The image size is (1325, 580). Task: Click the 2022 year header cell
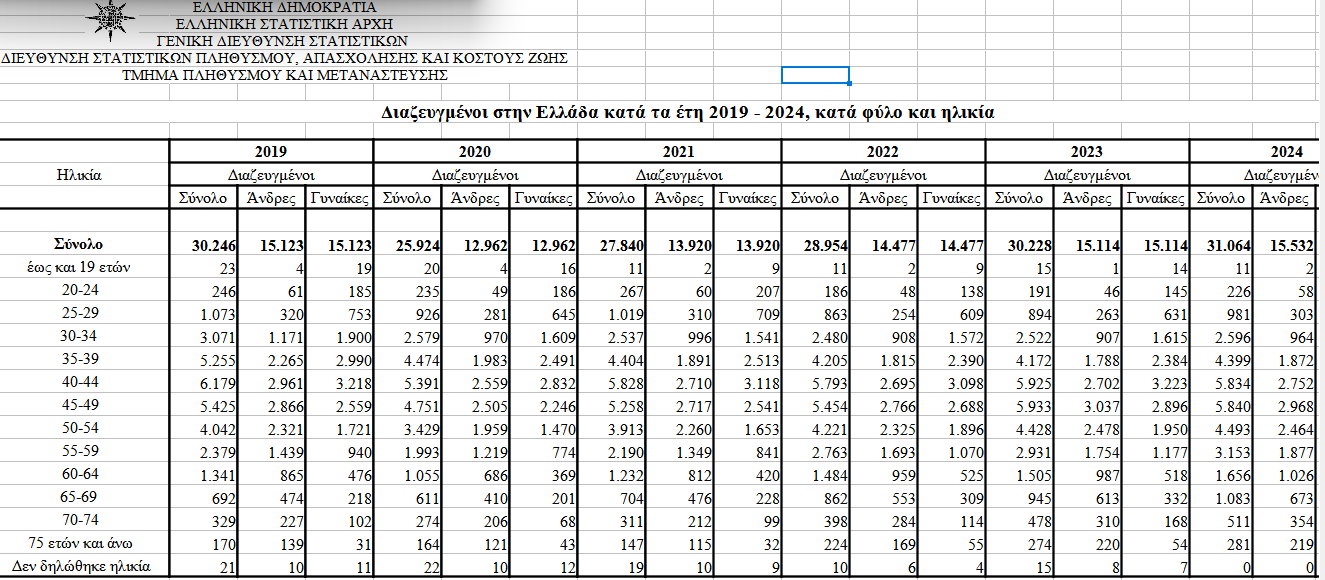883,152
